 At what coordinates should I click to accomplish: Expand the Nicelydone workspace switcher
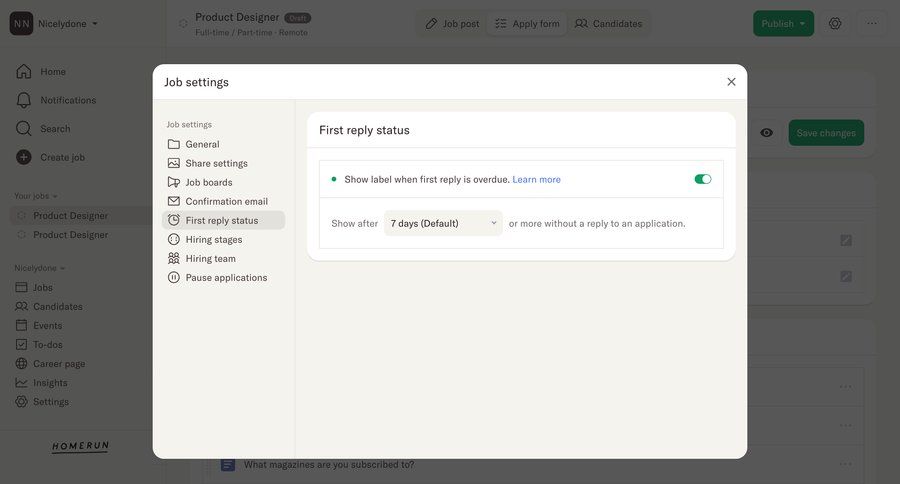tap(68, 24)
